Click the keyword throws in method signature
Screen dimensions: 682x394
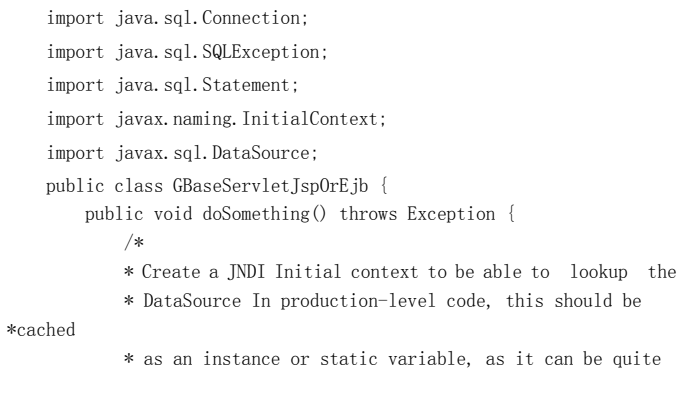tap(368, 214)
